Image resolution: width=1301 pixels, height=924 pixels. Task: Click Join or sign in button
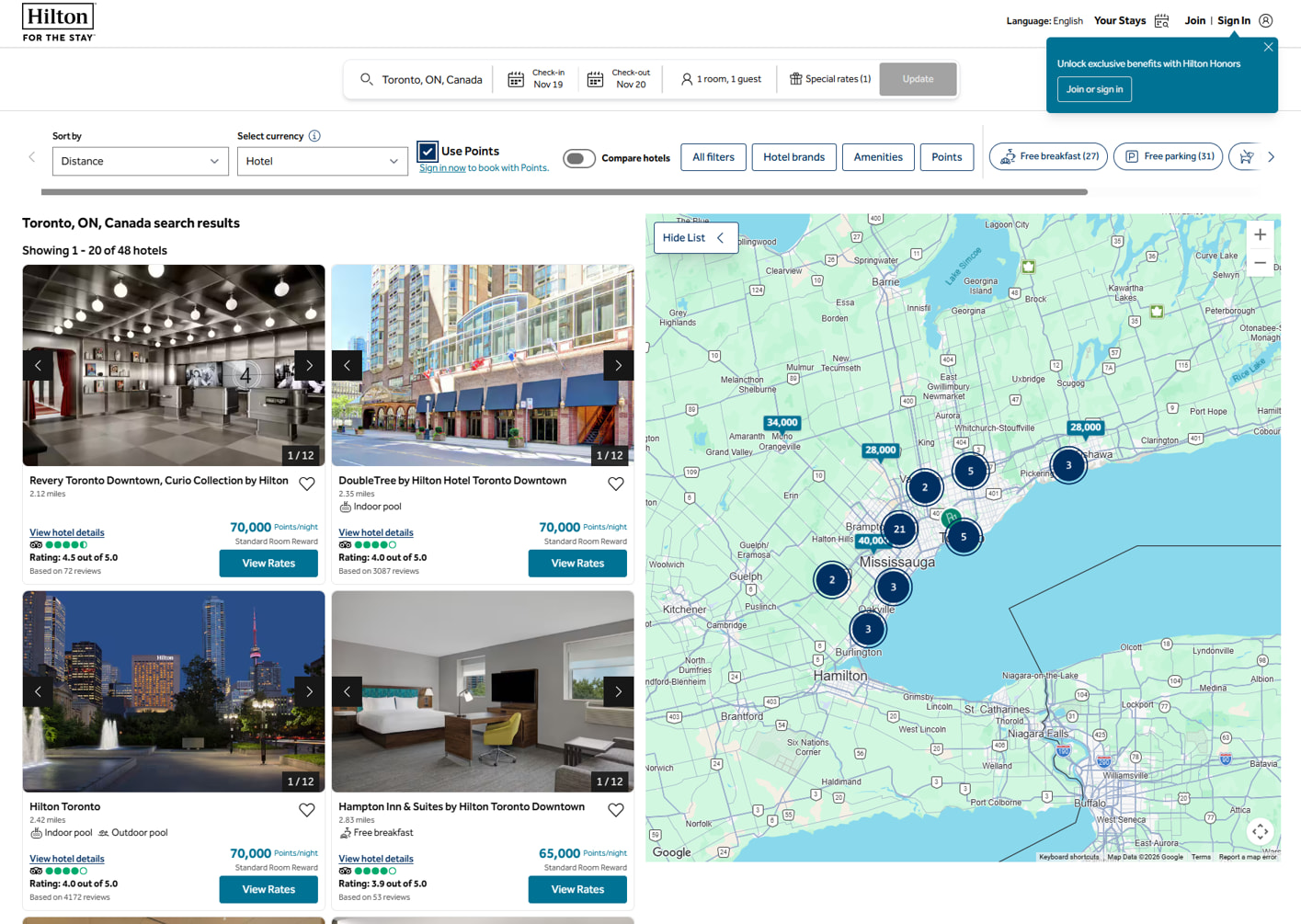(x=1094, y=89)
